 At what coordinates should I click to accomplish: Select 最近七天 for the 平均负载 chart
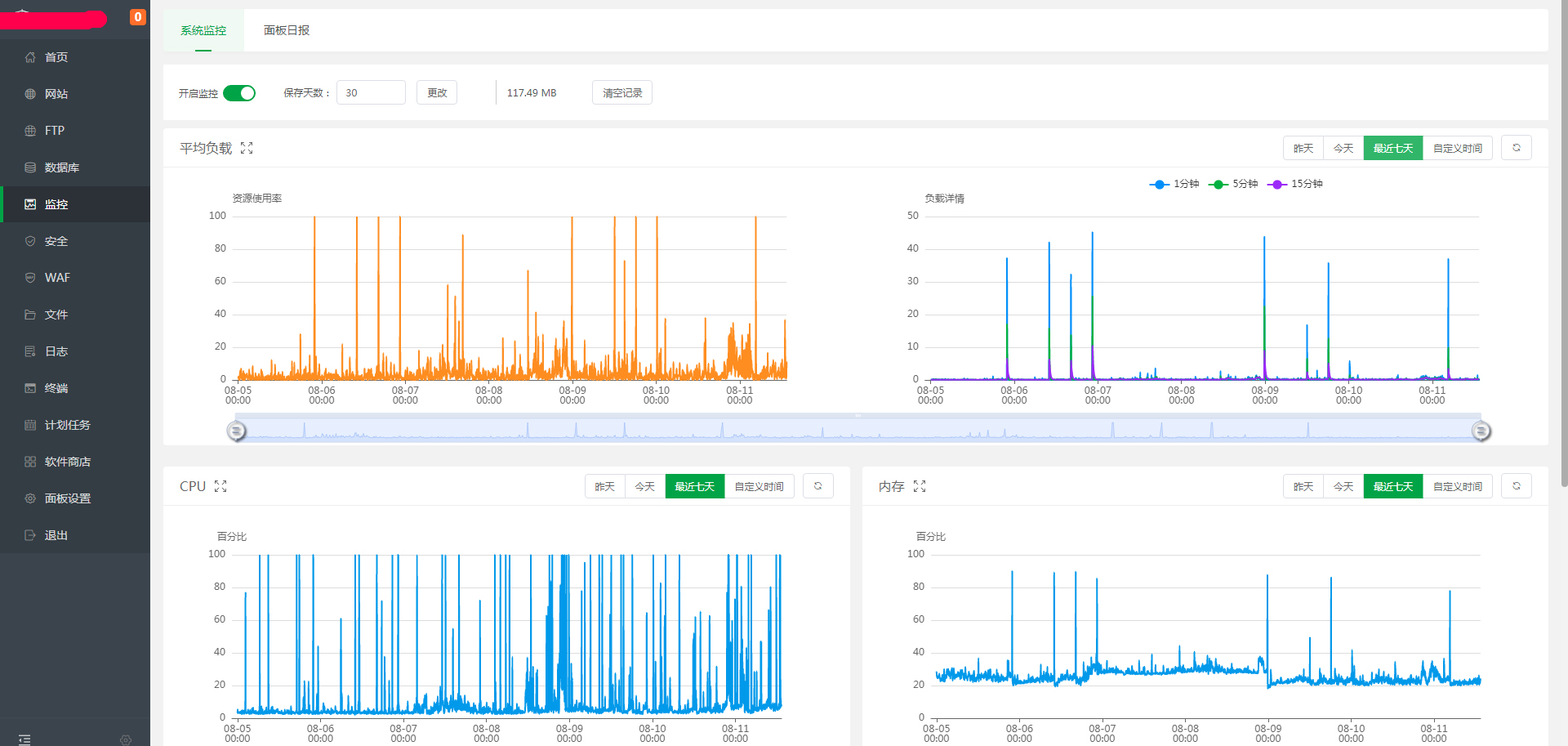pyautogui.click(x=1393, y=148)
